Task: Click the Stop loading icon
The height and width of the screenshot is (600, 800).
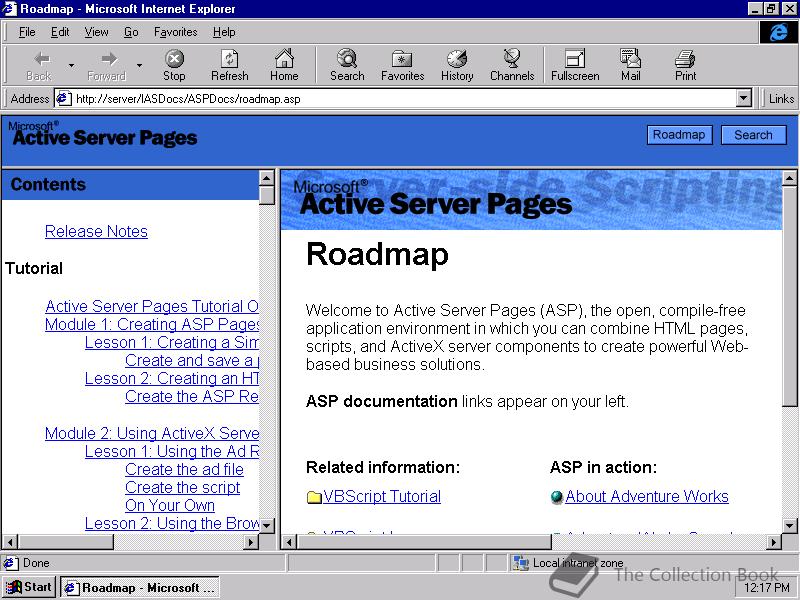Action: 174,59
